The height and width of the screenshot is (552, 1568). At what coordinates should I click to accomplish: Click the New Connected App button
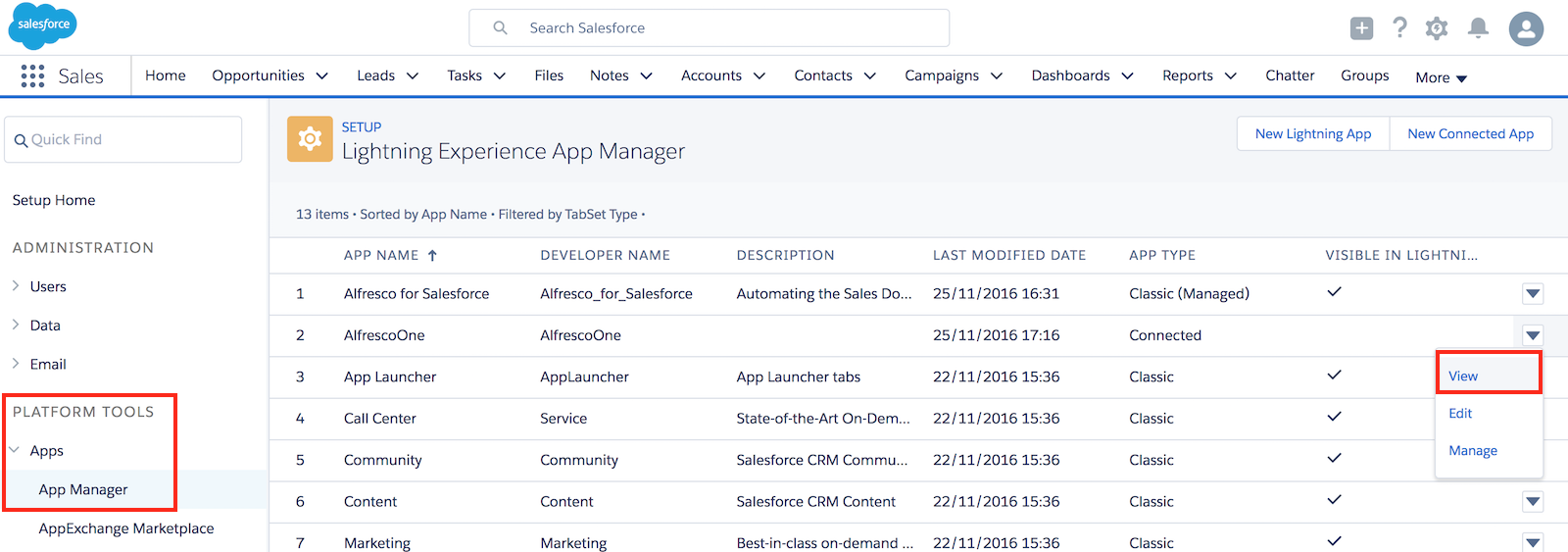click(1470, 134)
